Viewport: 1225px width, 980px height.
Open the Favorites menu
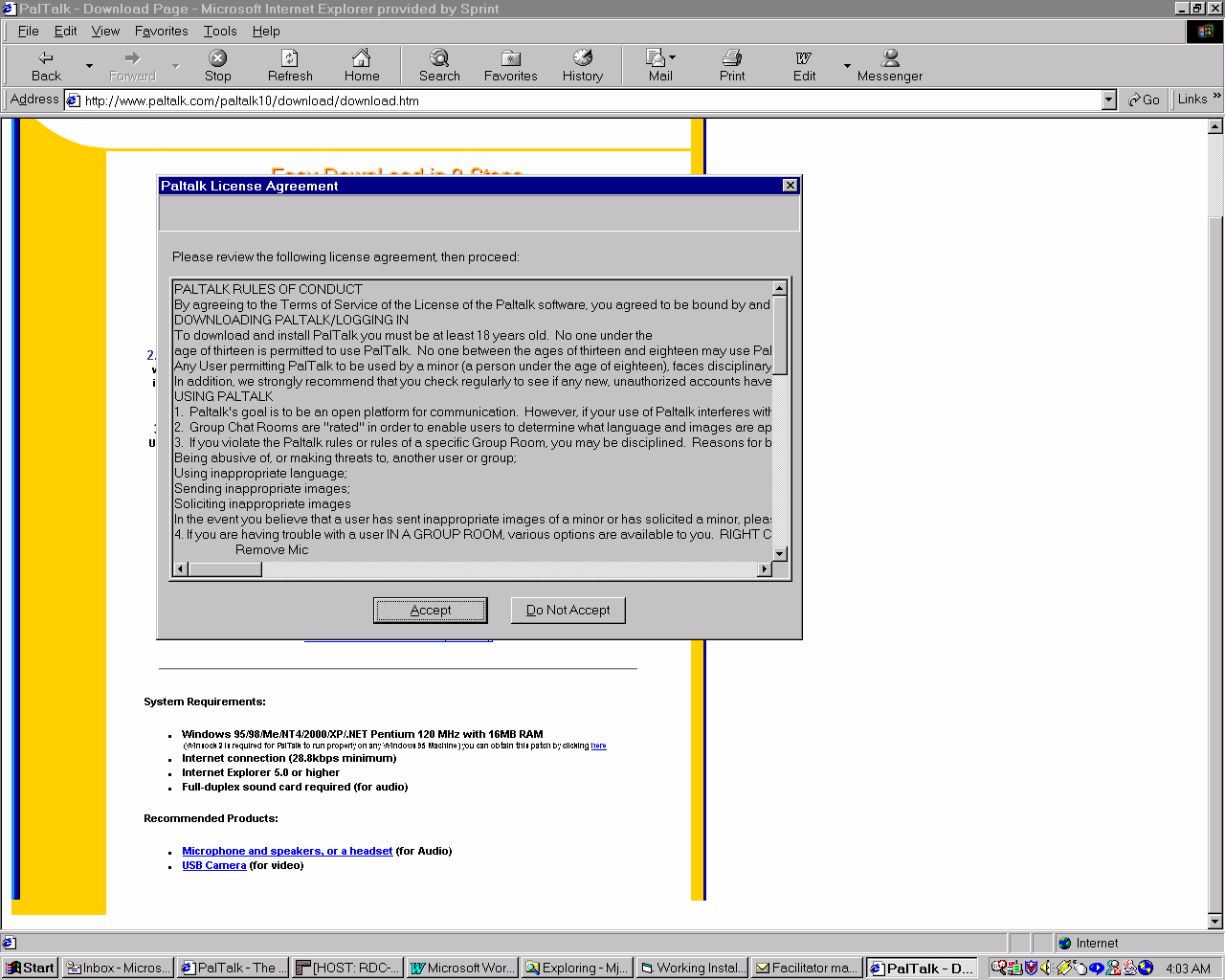pos(162,31)
